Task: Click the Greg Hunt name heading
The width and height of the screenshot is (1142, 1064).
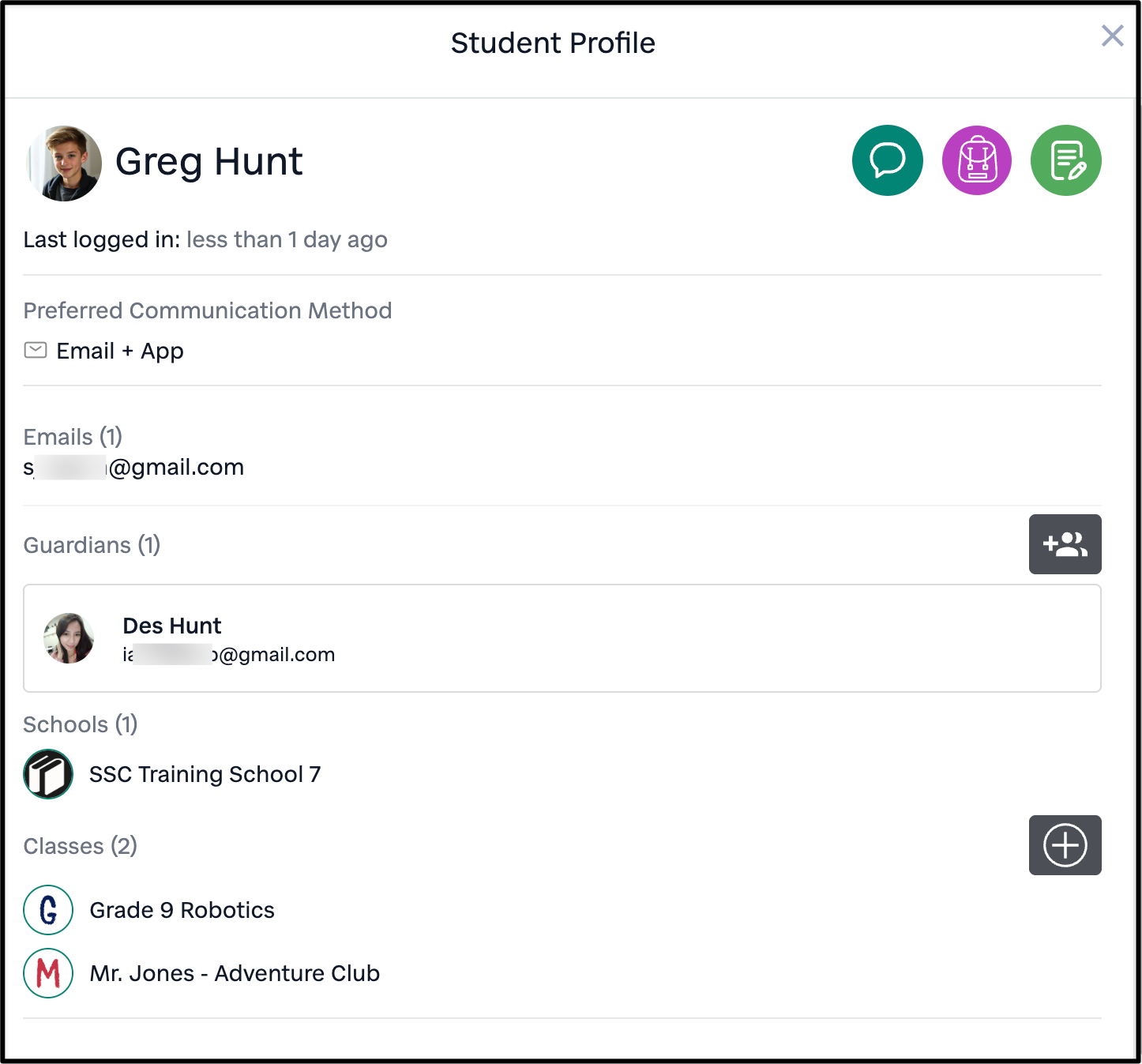Action: (209, 162)
